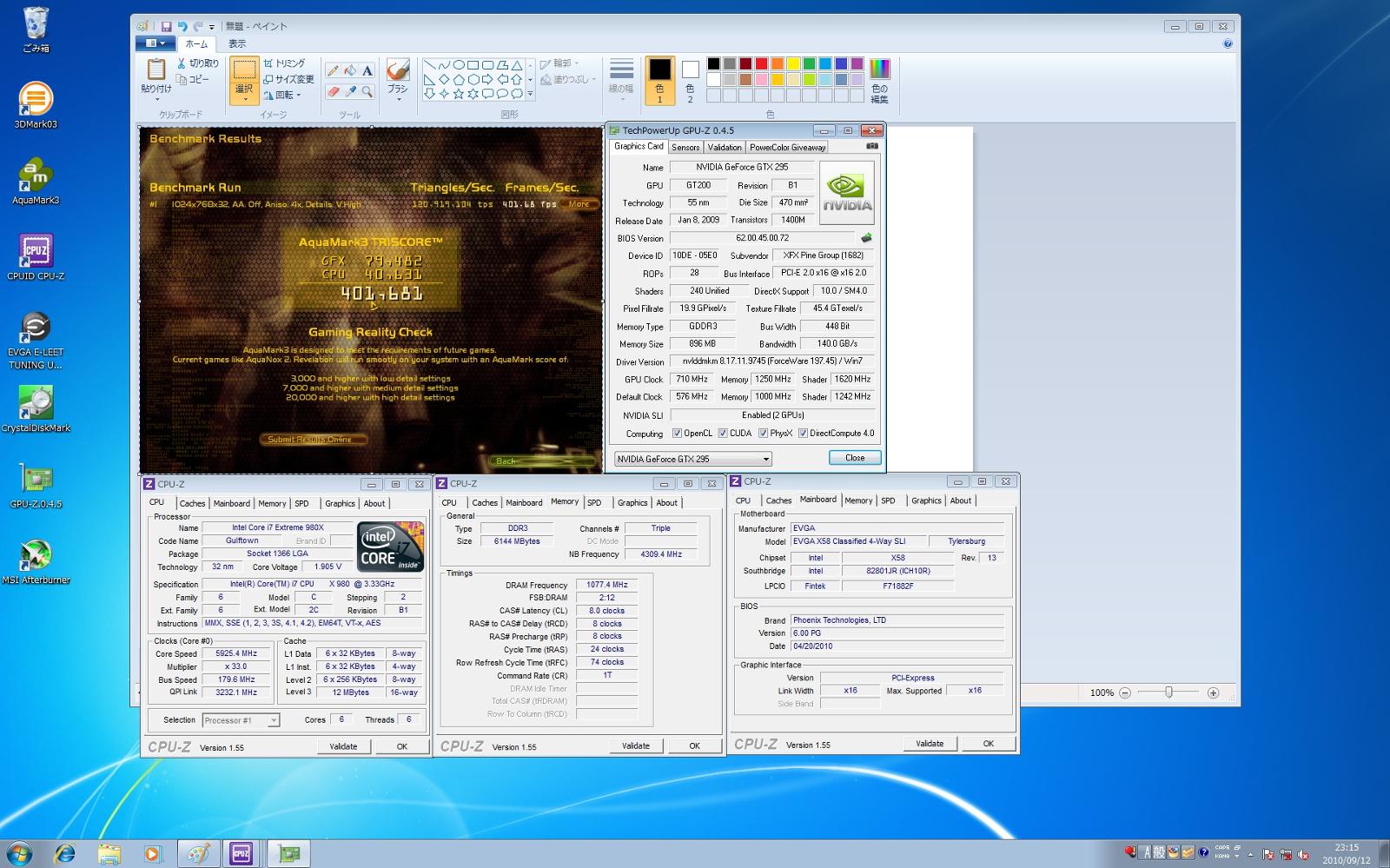Image resolution: width=1390 pixels, height=868 pixels.
Task: Open MSI Afterburner desktop shortcut
Action: pyautogui.click(x=36, y=561)
